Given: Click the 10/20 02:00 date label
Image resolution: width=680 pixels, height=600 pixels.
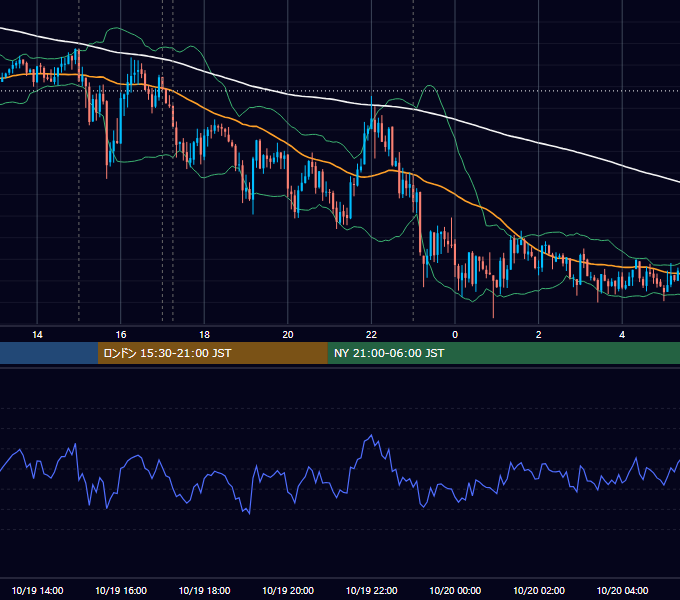Looking at the screenshot, I should (539, 590).
